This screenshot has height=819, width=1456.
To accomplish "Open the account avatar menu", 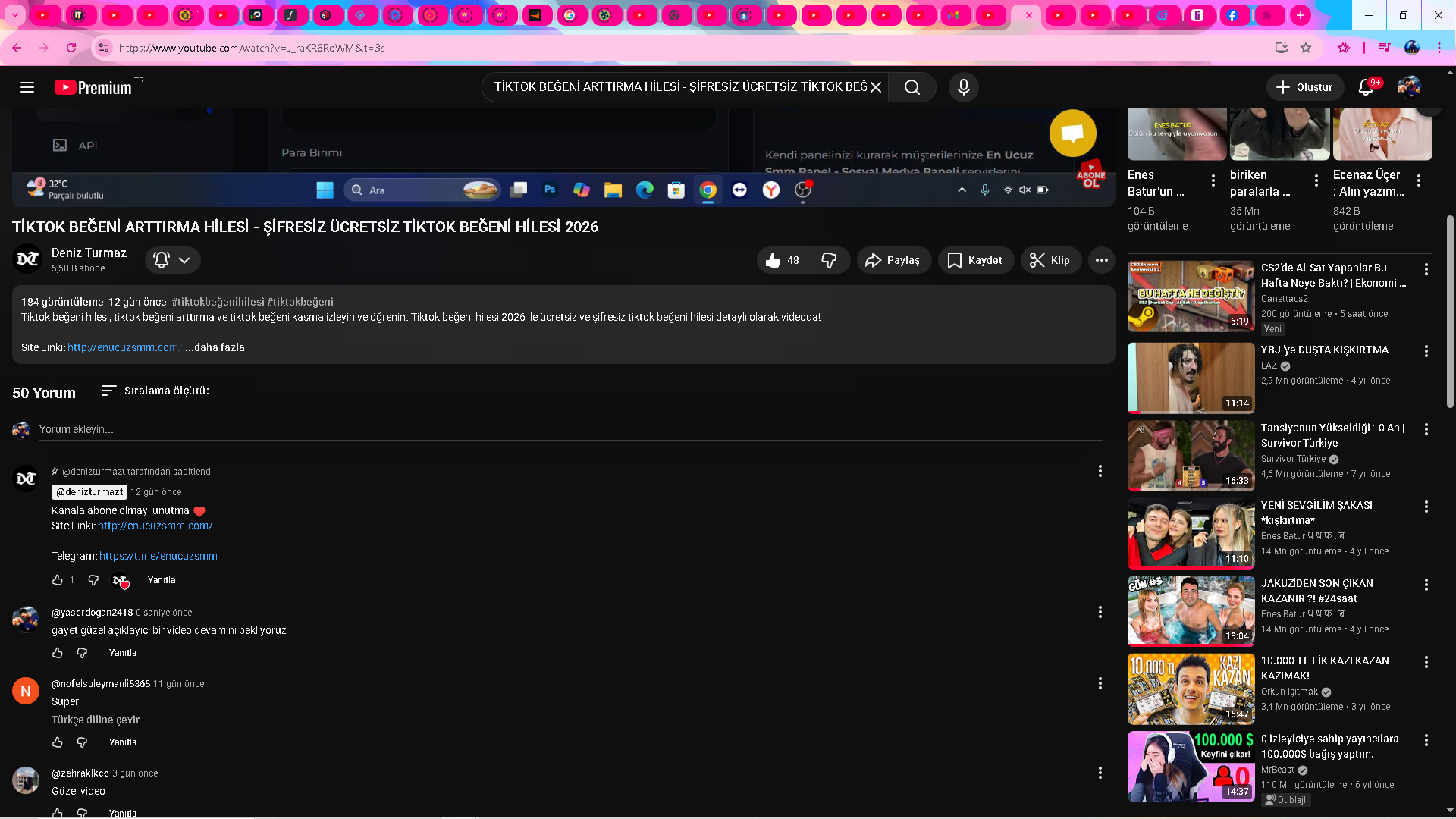I will point(1409,87).
